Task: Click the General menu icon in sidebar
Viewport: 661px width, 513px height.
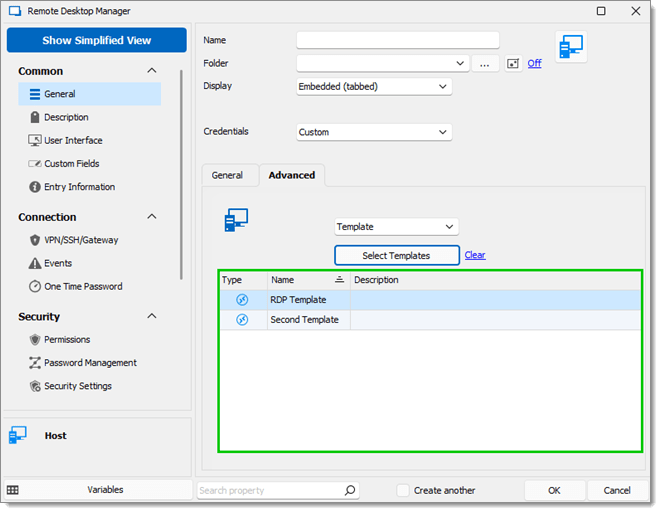Action: click(x=35, y=94)
